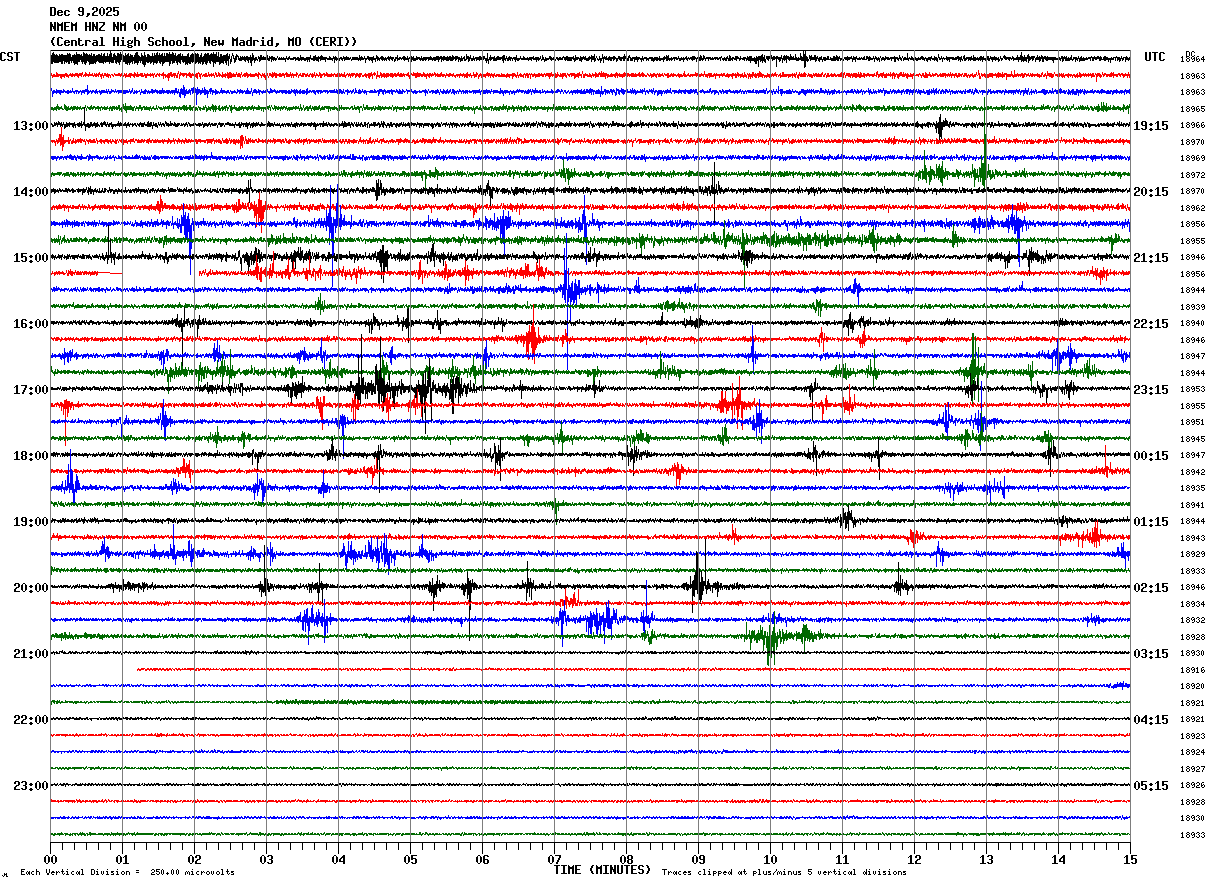
Task: Click the "Each Vertical Division = 250.00 microvolts" note
Action: click(x=127, y=873)
